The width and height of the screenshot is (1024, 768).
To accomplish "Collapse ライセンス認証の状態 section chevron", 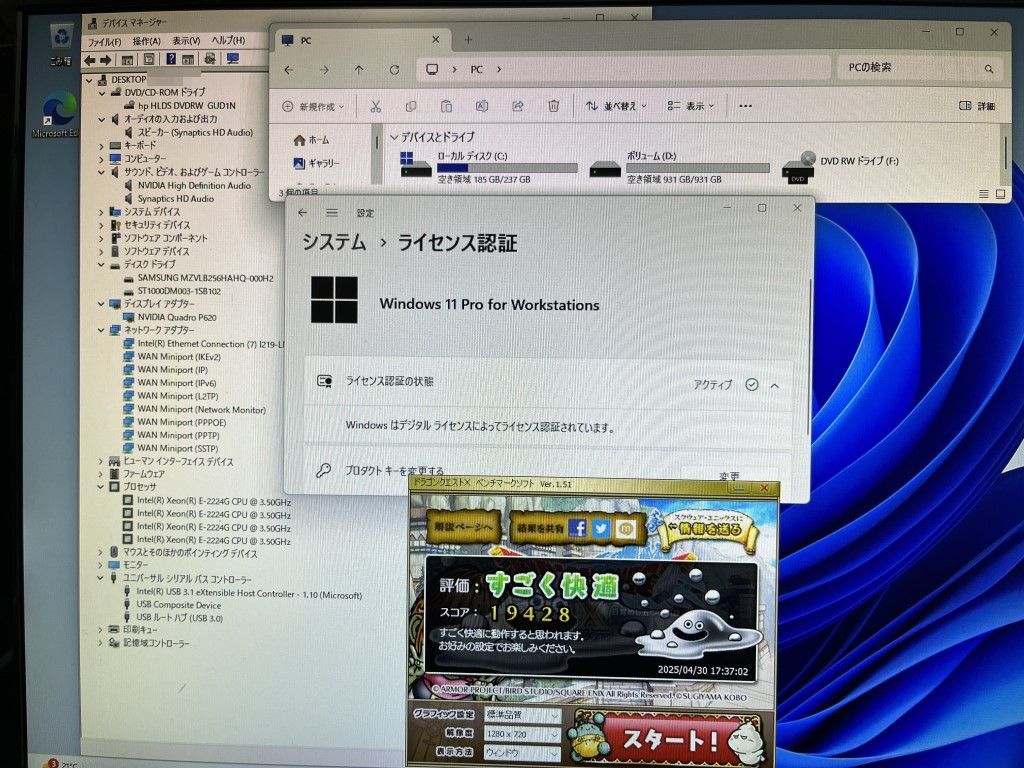I will [x=775, y=386].
